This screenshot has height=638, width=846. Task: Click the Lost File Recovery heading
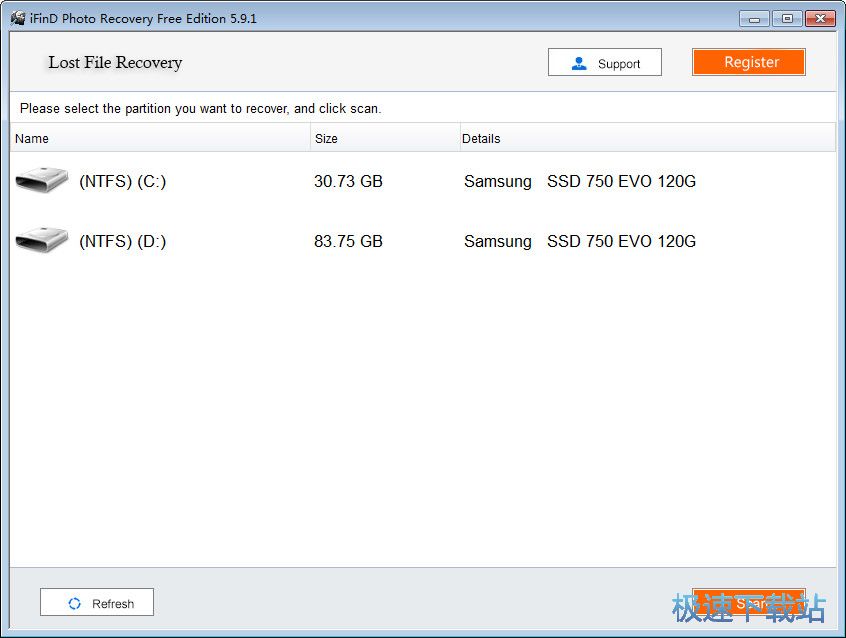click(x=115, y=62)
